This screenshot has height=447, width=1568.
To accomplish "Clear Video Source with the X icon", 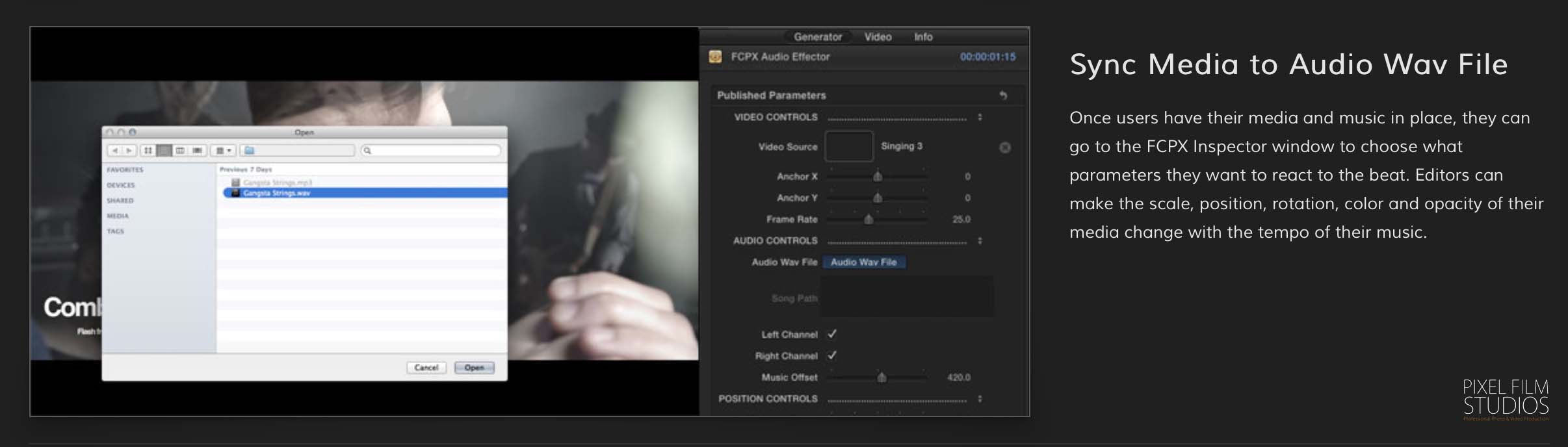I will click(1004, 147).
